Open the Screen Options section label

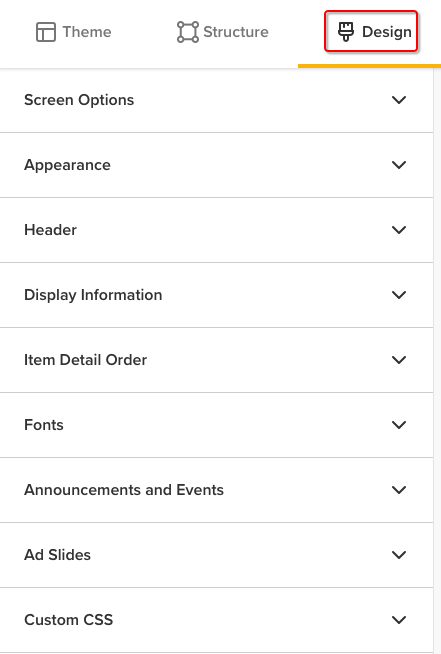coord(79,100)
